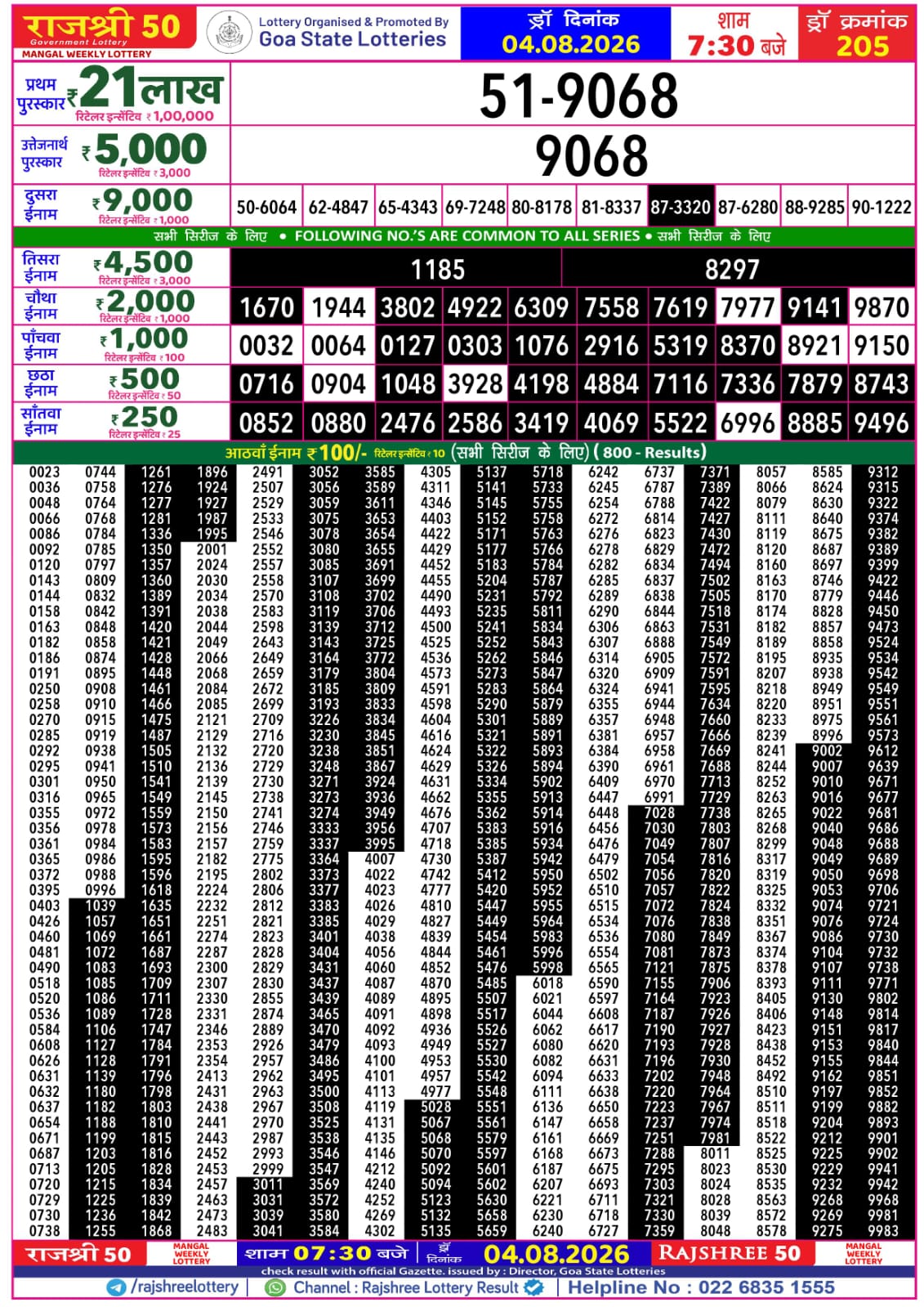The image size is (924, 1307).
Task: Select eighth prize number 7028
Action: click(659, 812)
